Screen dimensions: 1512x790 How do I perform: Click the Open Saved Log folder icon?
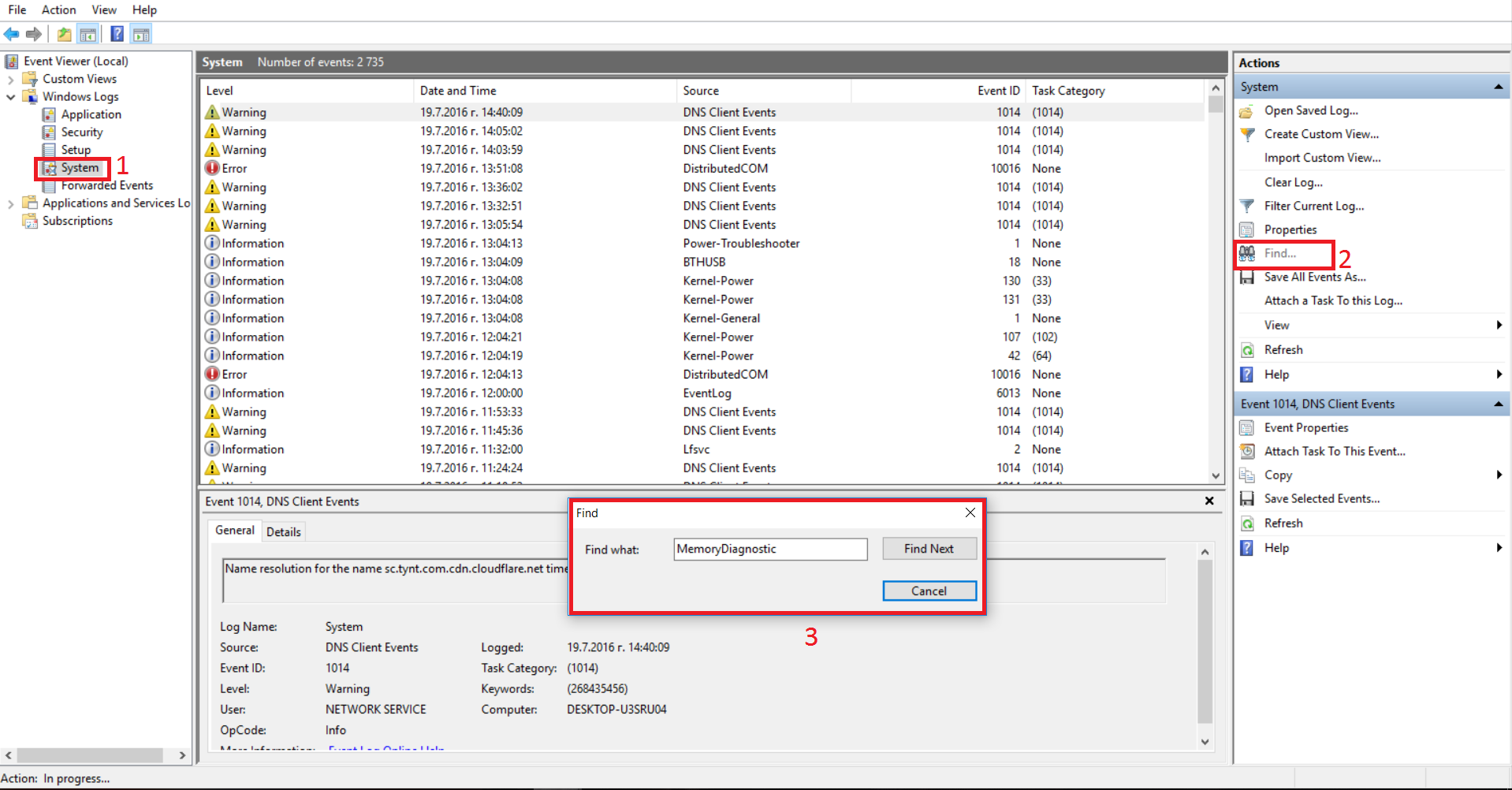[x=1246, y=111]
